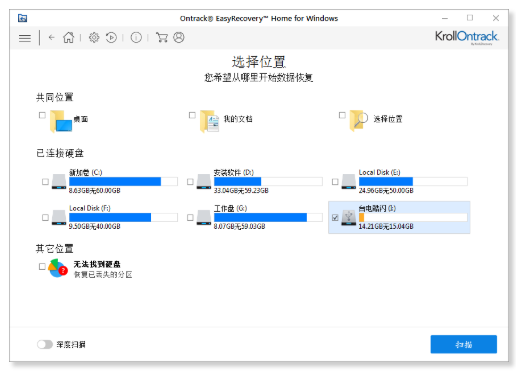Select the 新加卷 (C:) drive checkbox
The height and width of the screenshot is (374, 516).
45,182
